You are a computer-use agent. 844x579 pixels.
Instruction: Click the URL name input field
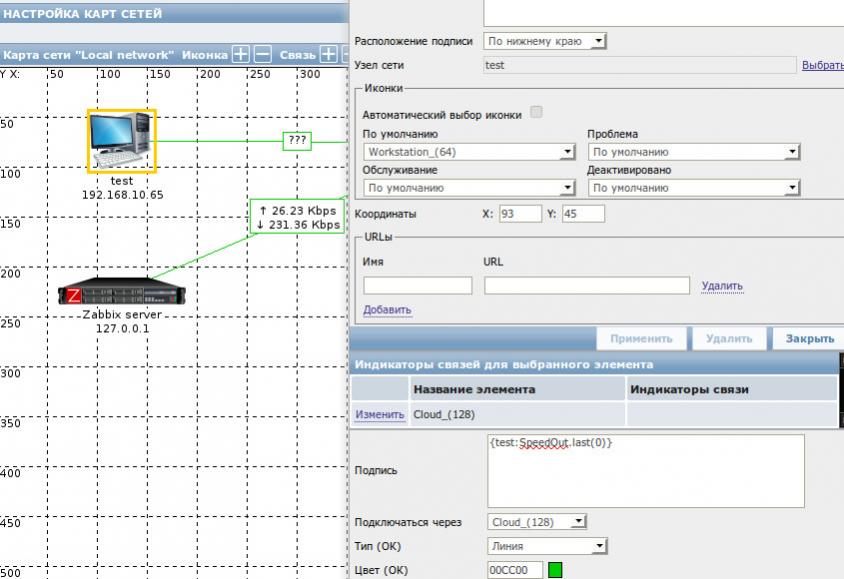417,286
